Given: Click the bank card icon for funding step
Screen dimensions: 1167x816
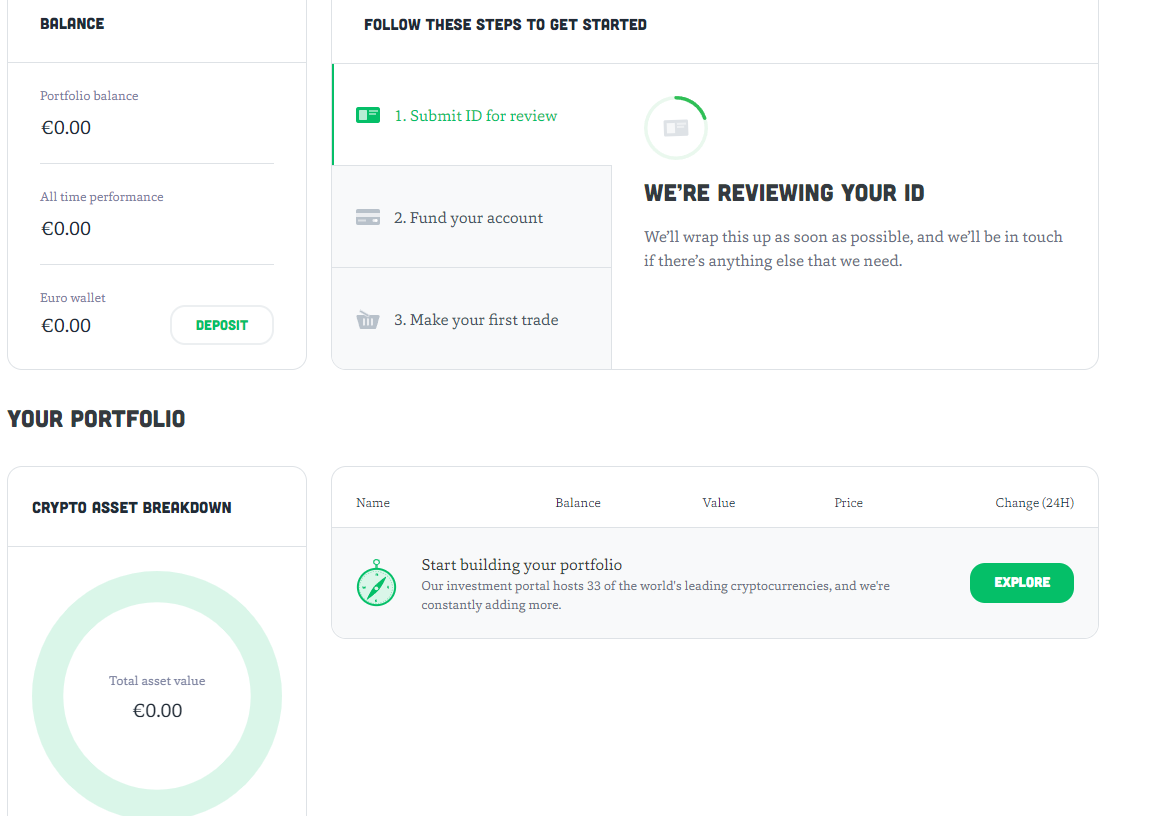Looking at the screenshot, I should click(x=367, y=216).
